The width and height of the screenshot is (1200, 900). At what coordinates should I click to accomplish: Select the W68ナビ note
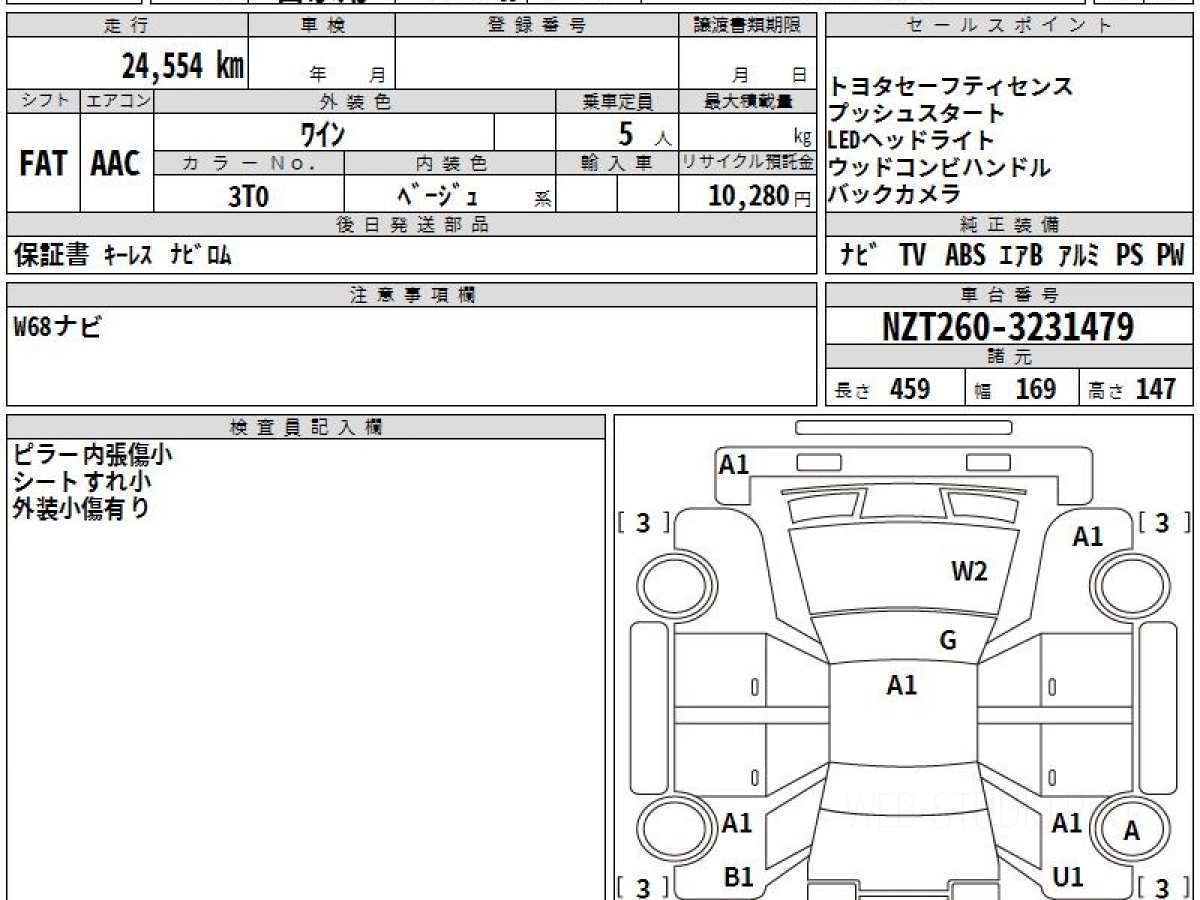coord(57,326)
